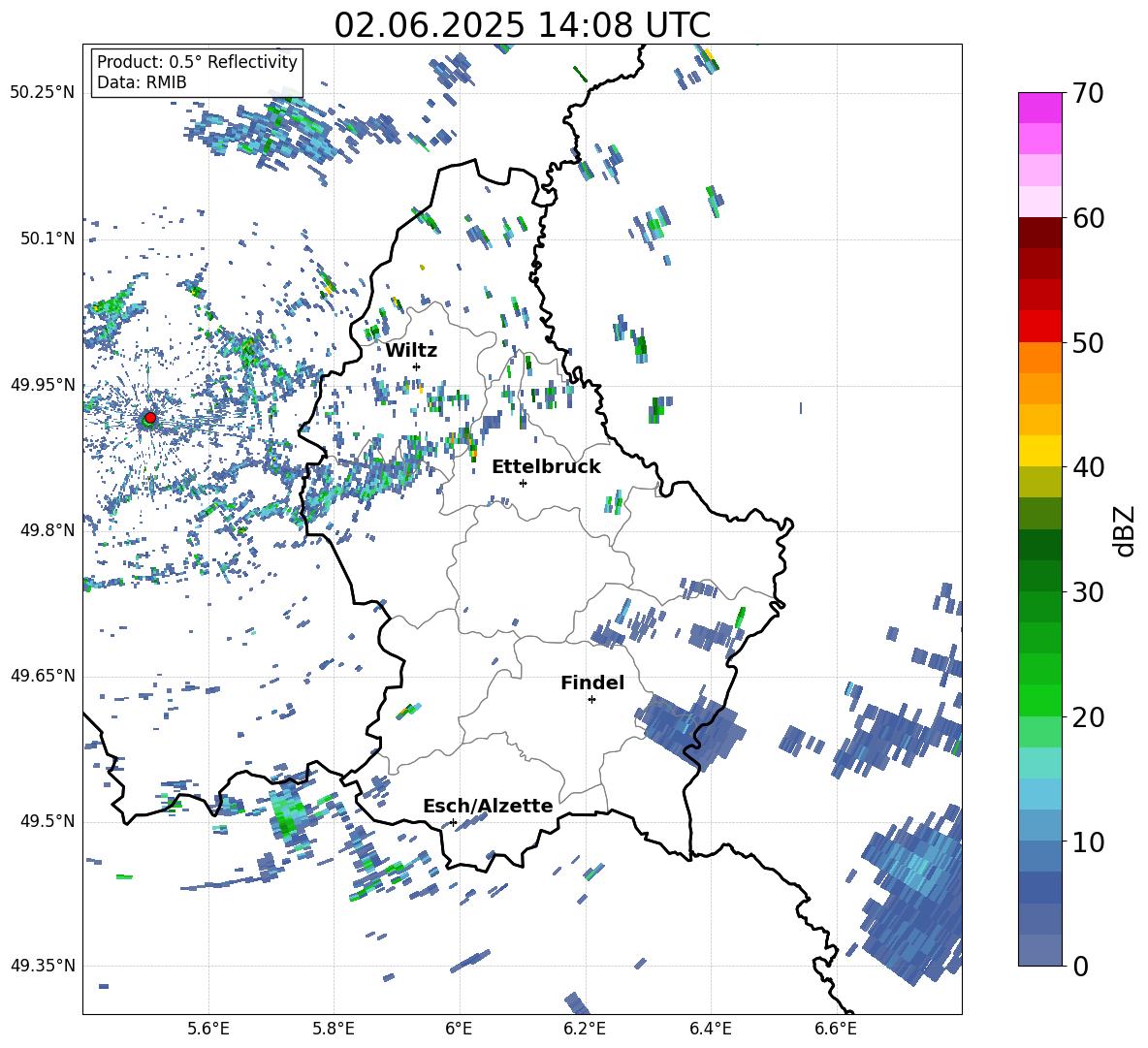Viewport: 1148px width, 1048px height.
Task: Click the 'Product: 0.5° Reflectivity' text
Action: (x=197, y=62)
